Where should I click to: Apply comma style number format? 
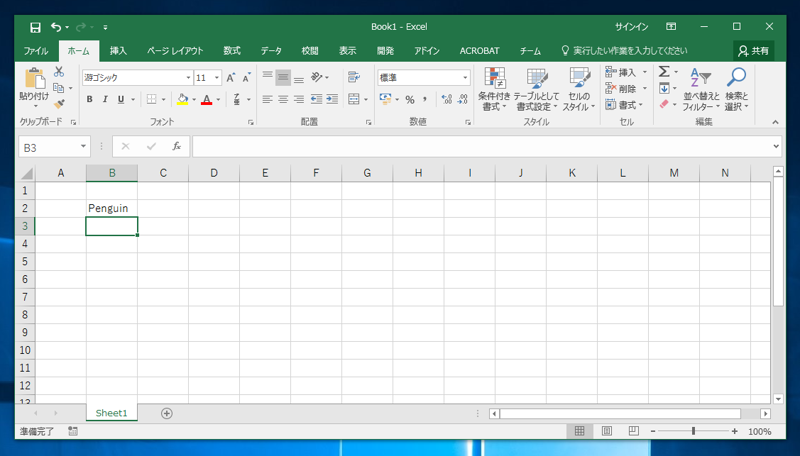[424, 99]
